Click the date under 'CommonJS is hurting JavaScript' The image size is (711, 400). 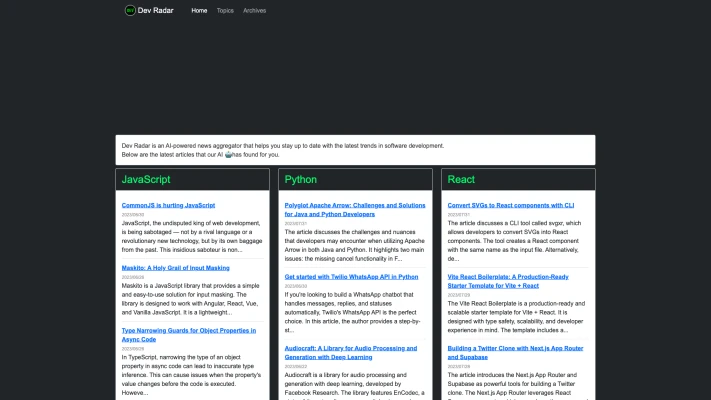[x=133, y=215]
